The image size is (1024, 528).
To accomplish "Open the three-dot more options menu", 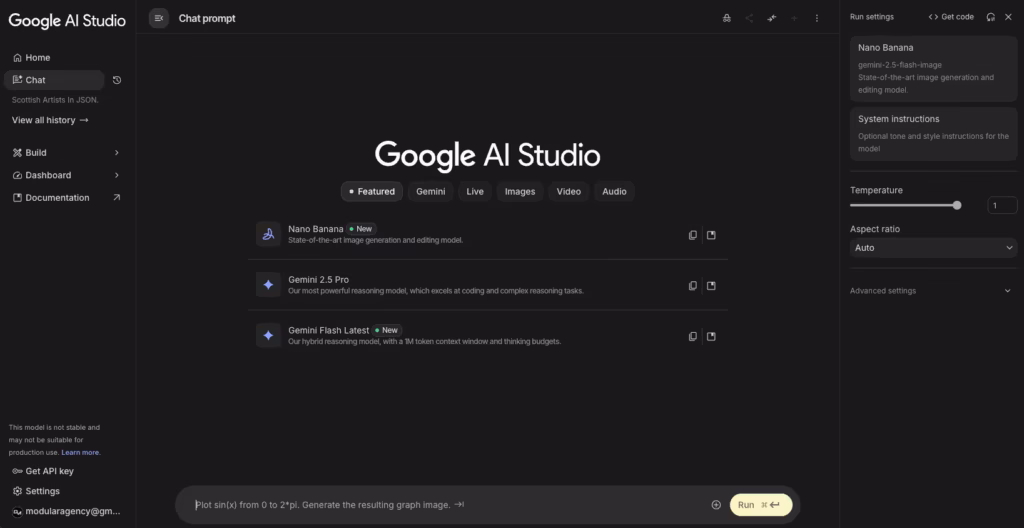I will [x=817, y=18].
